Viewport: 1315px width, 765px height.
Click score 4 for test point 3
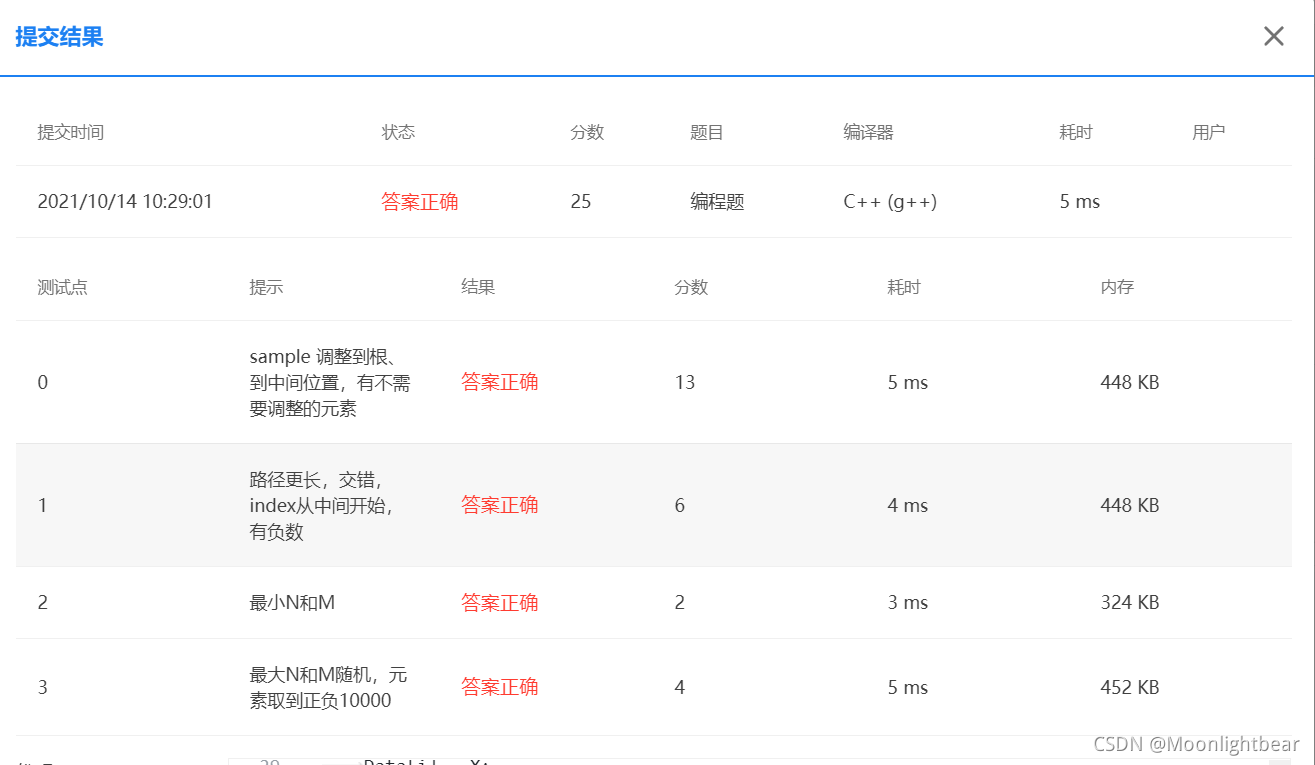[680, 687]
